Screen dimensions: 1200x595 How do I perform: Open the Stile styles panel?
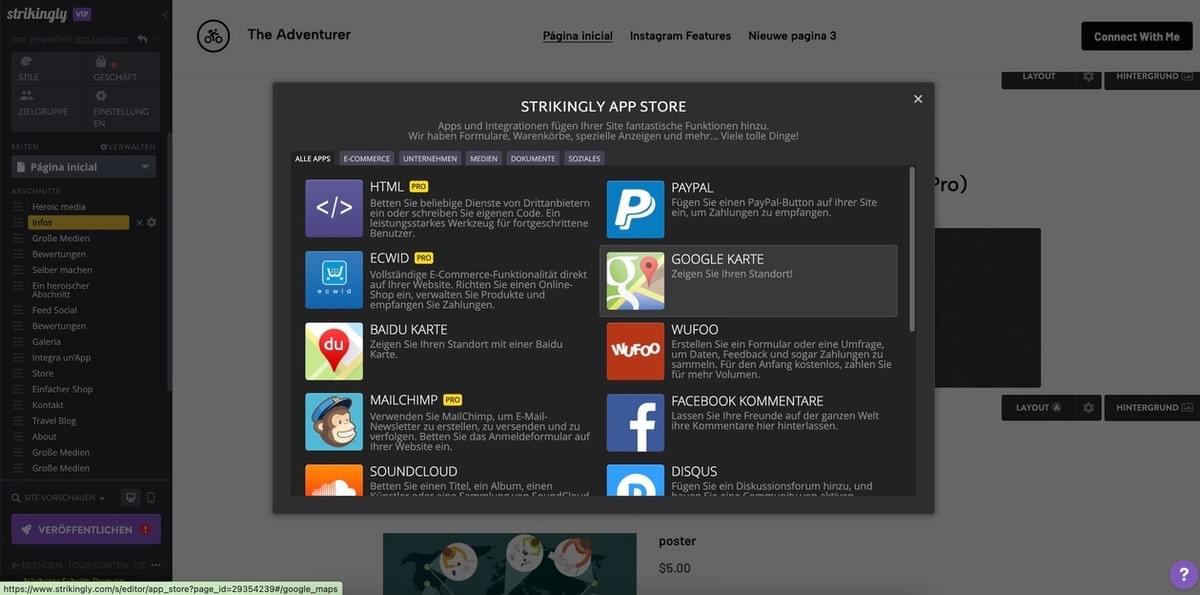click(47, 69)
